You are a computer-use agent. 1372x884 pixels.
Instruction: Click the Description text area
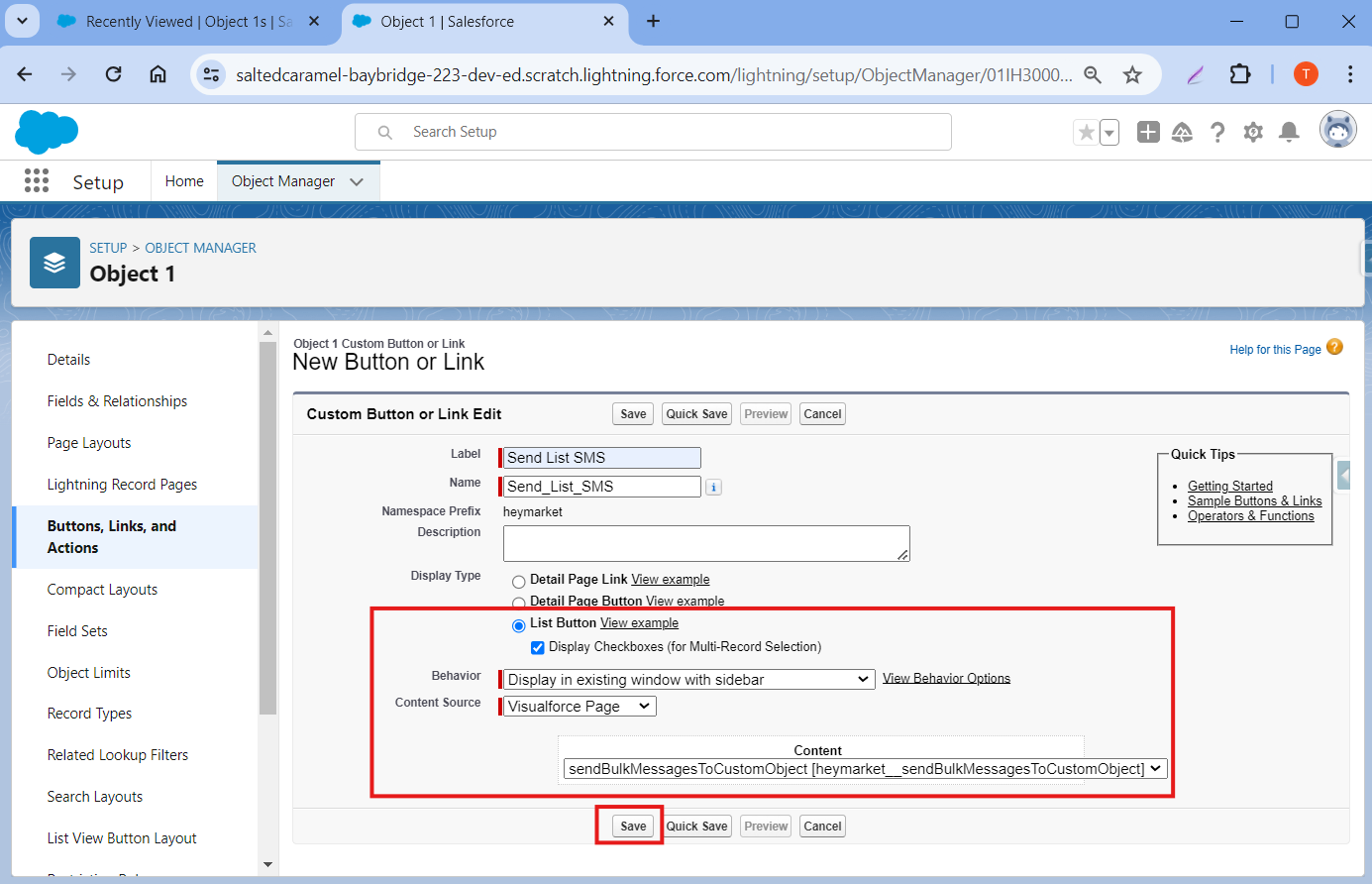pos(706,543)
